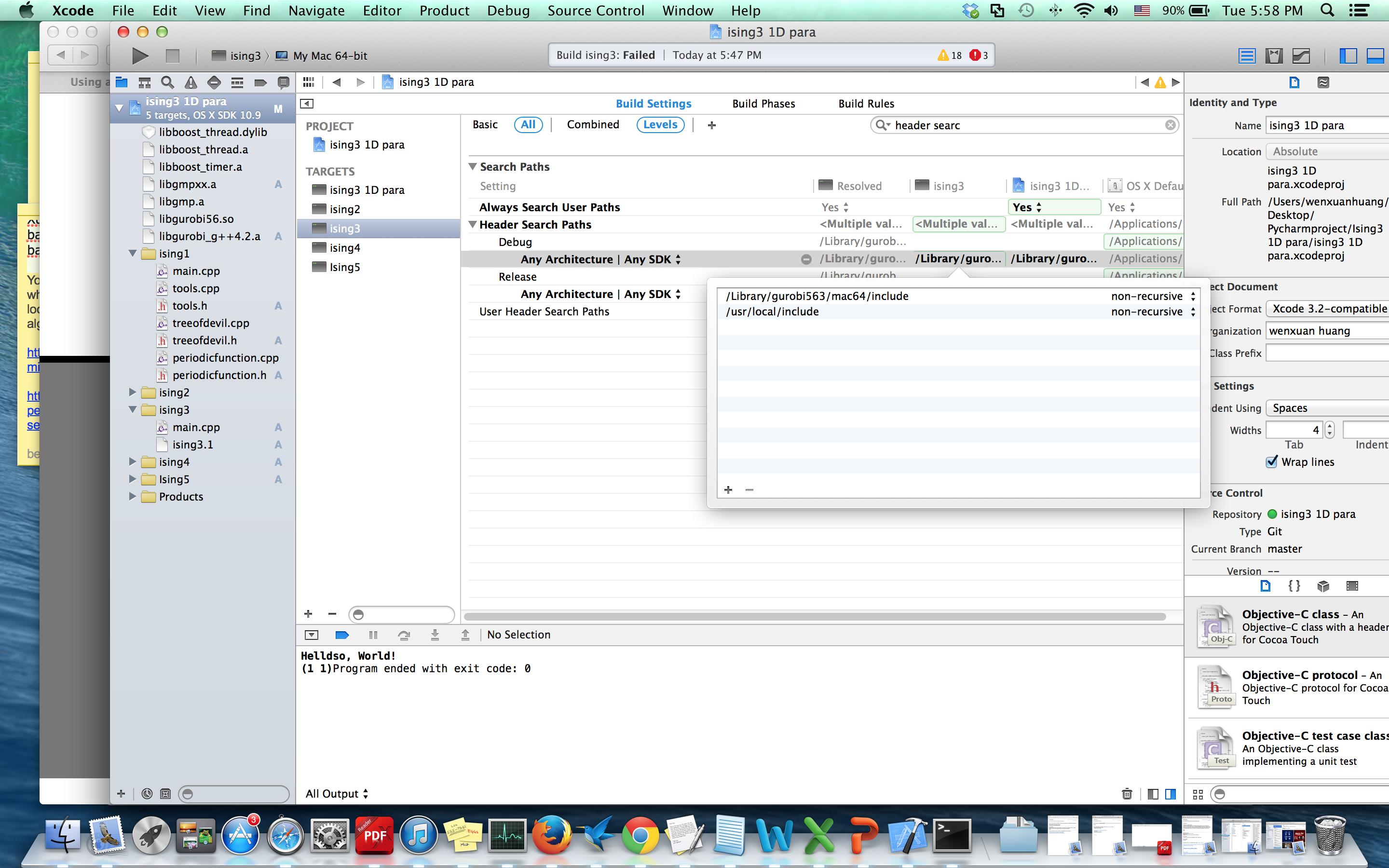Open related items grid menu in jump bar

(309, 82)
